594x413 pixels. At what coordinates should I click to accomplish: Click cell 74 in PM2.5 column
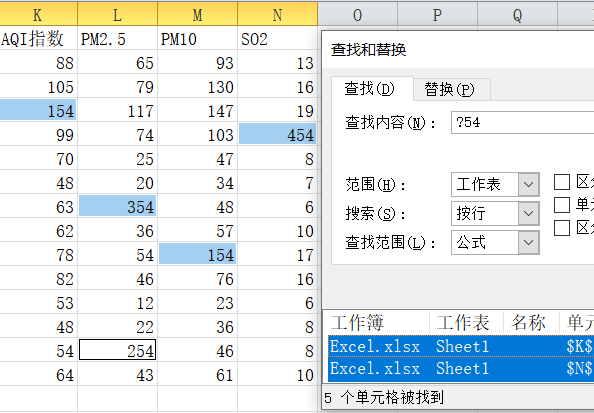click(x=117, y=135)
